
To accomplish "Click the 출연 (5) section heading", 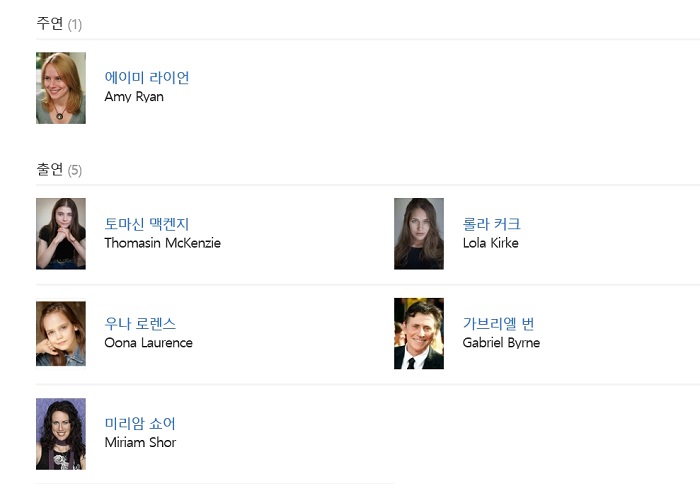I will (x=59, y=169).
